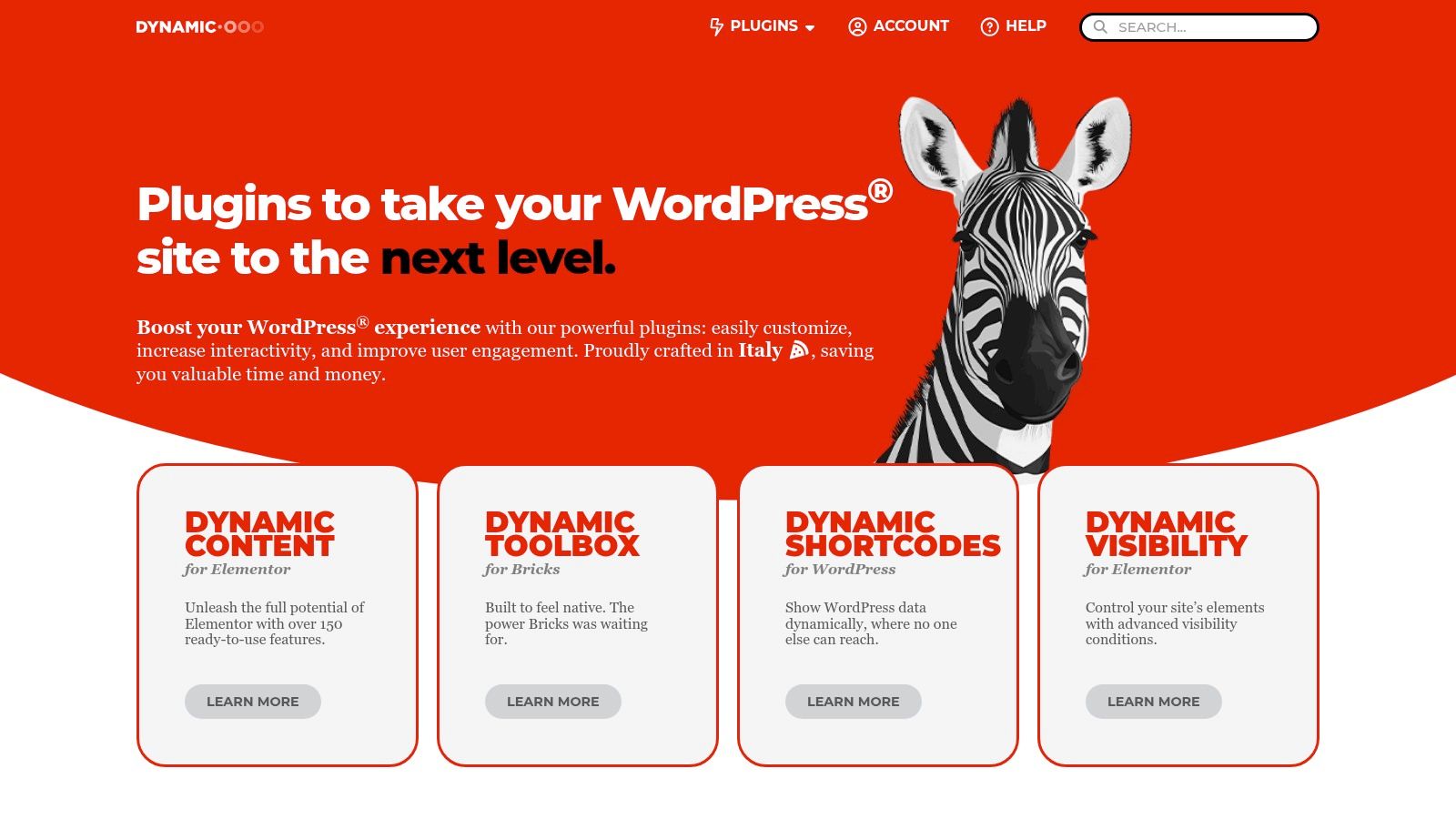Screen dimensions: 1456x819
Task: Click the question mark icon beside Help
Action: pos(988,26)
